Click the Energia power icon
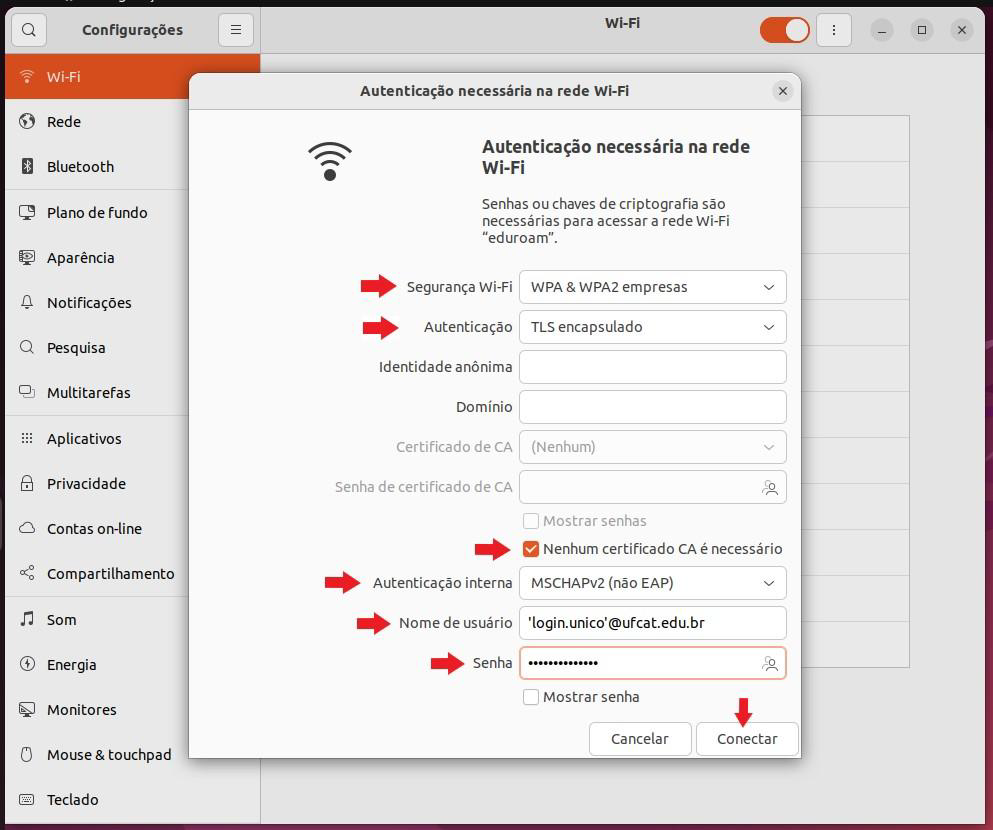The width and height of the screenshot is (993, 830). click(27, 664)
